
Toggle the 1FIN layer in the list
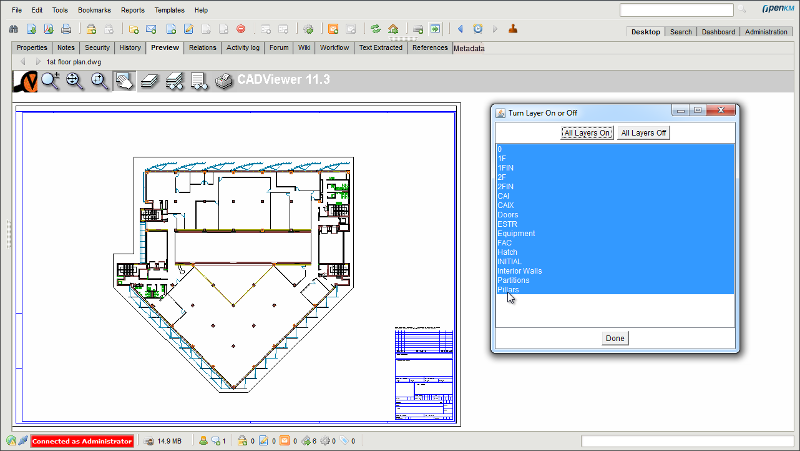[x=615, y=168]
